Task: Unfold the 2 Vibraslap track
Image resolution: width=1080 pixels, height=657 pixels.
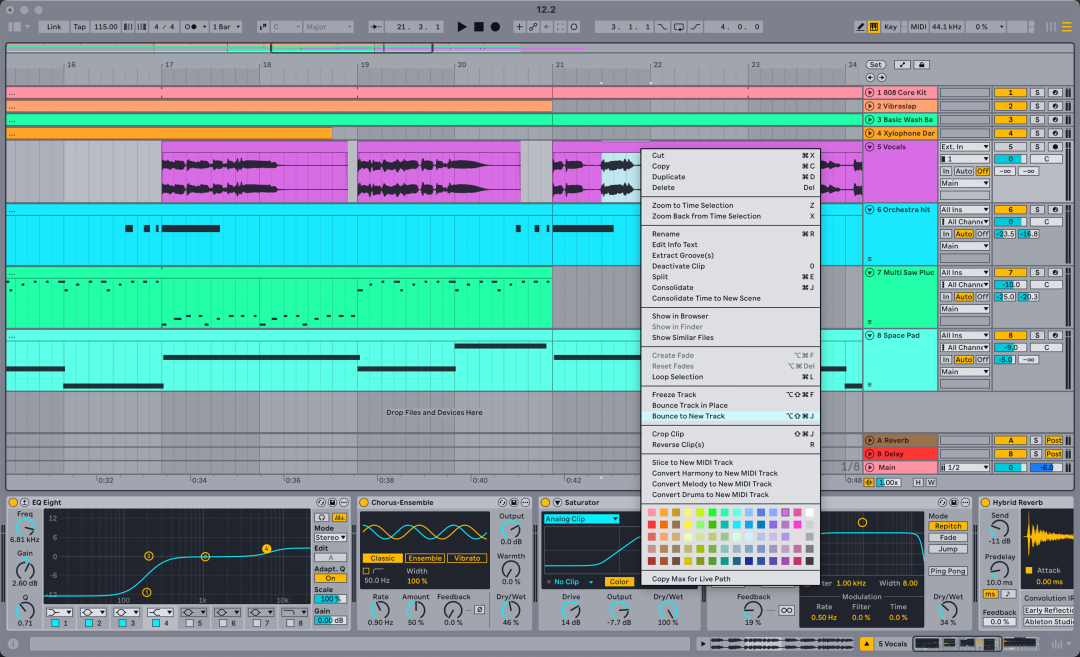Action: [x=869, y=106]
